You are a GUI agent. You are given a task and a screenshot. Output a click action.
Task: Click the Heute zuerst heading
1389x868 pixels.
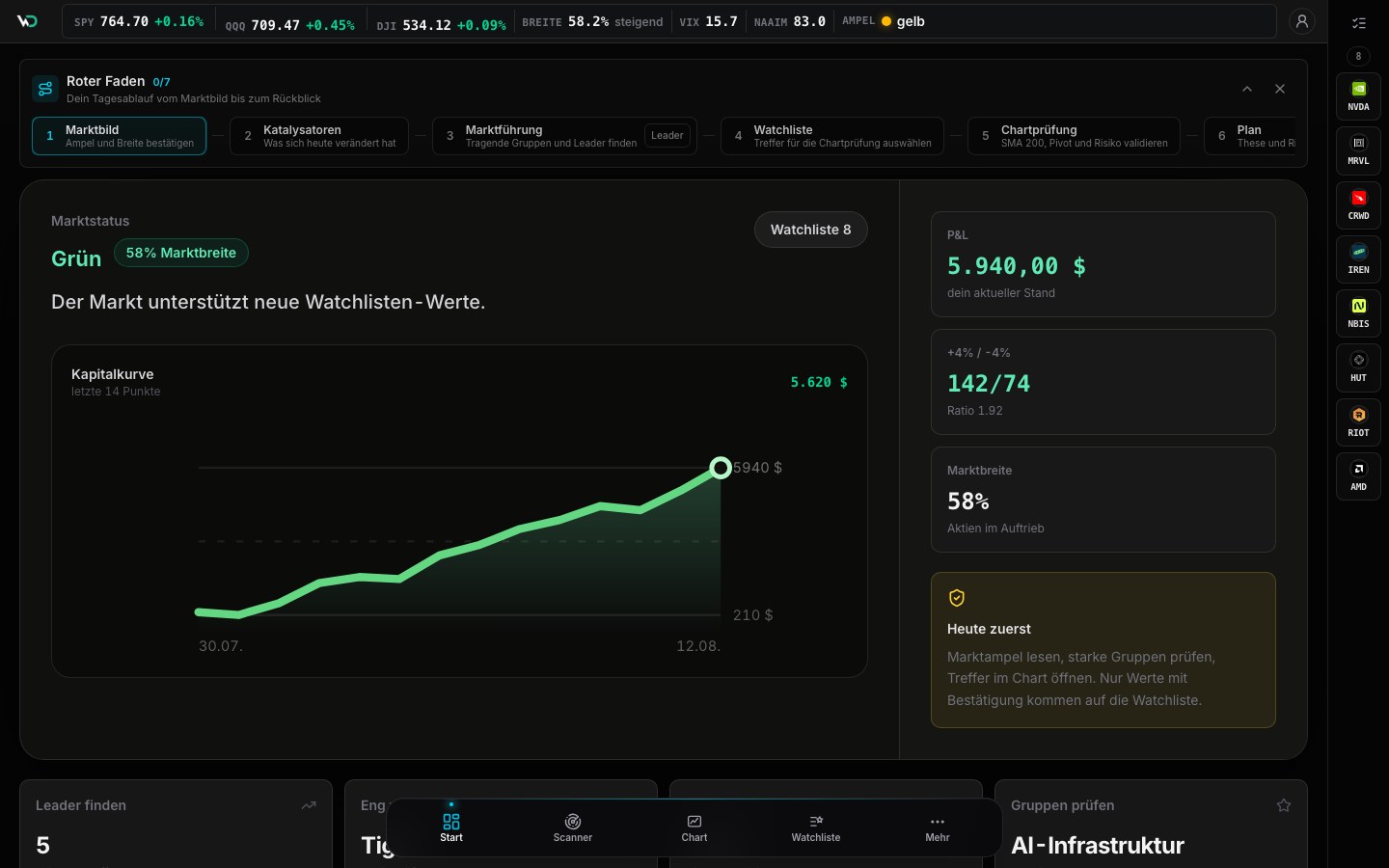989,629
